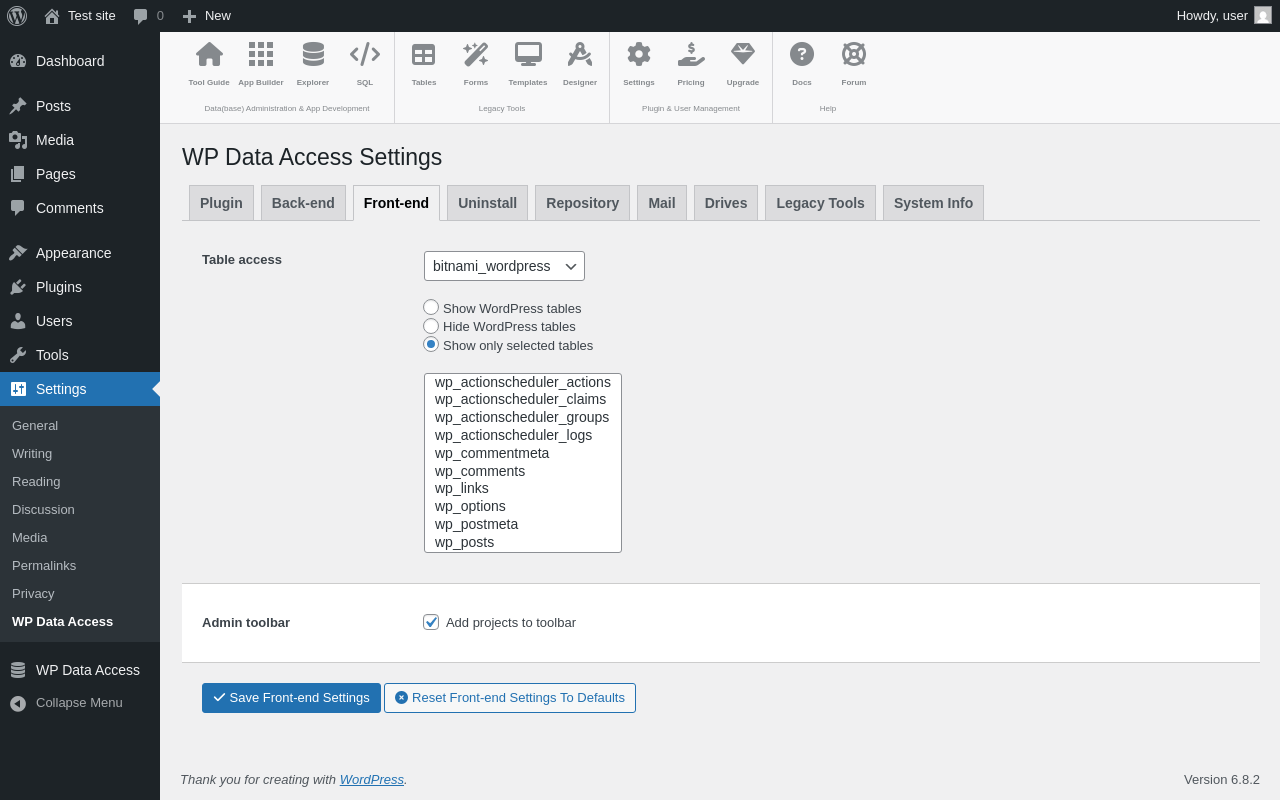This screenshot has width=1280, height=800.
Task: Open the Templates monitor icon
Action: point(528,54)
